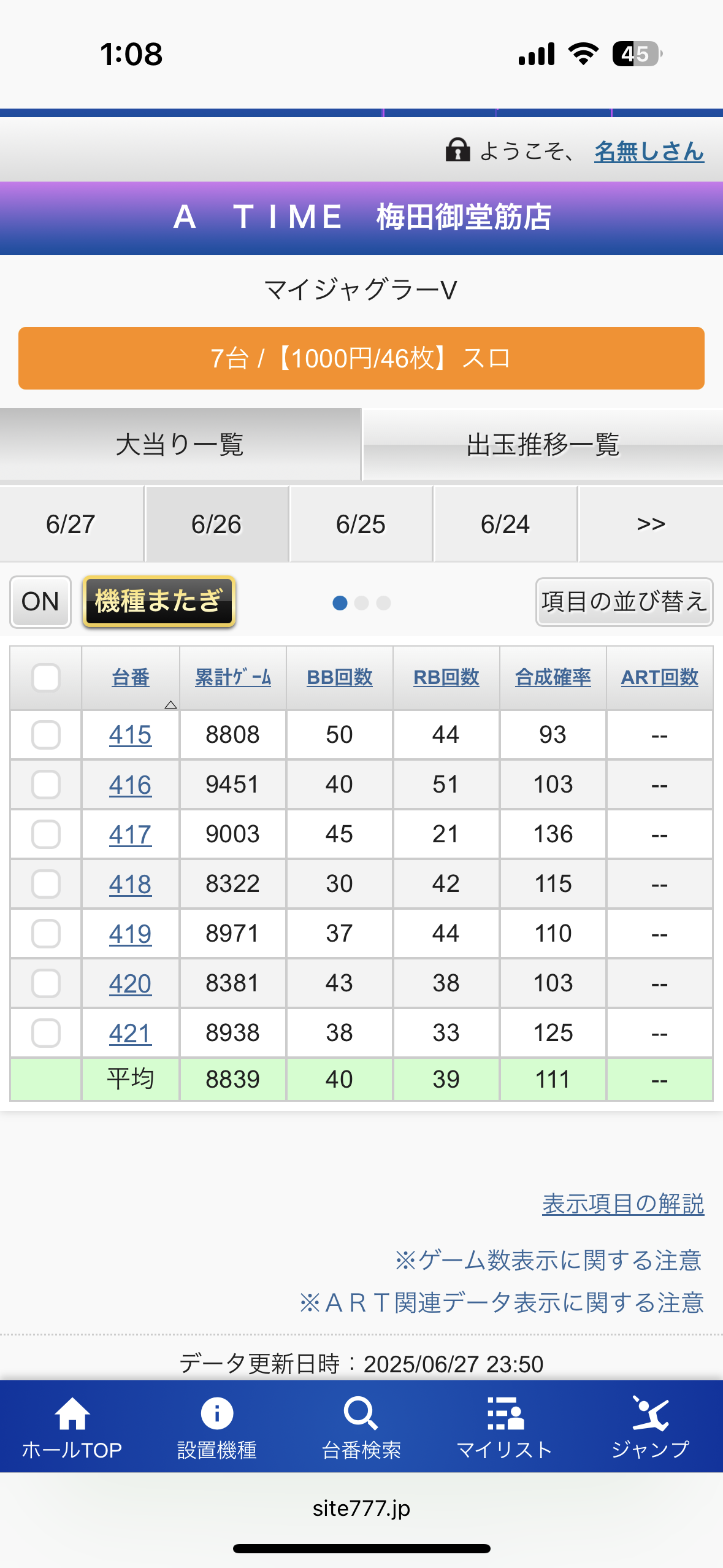The height and width of the screenshot is (1568, 723).
Task: Tap the site777.jp address bar
Action: pos(361,1508)
